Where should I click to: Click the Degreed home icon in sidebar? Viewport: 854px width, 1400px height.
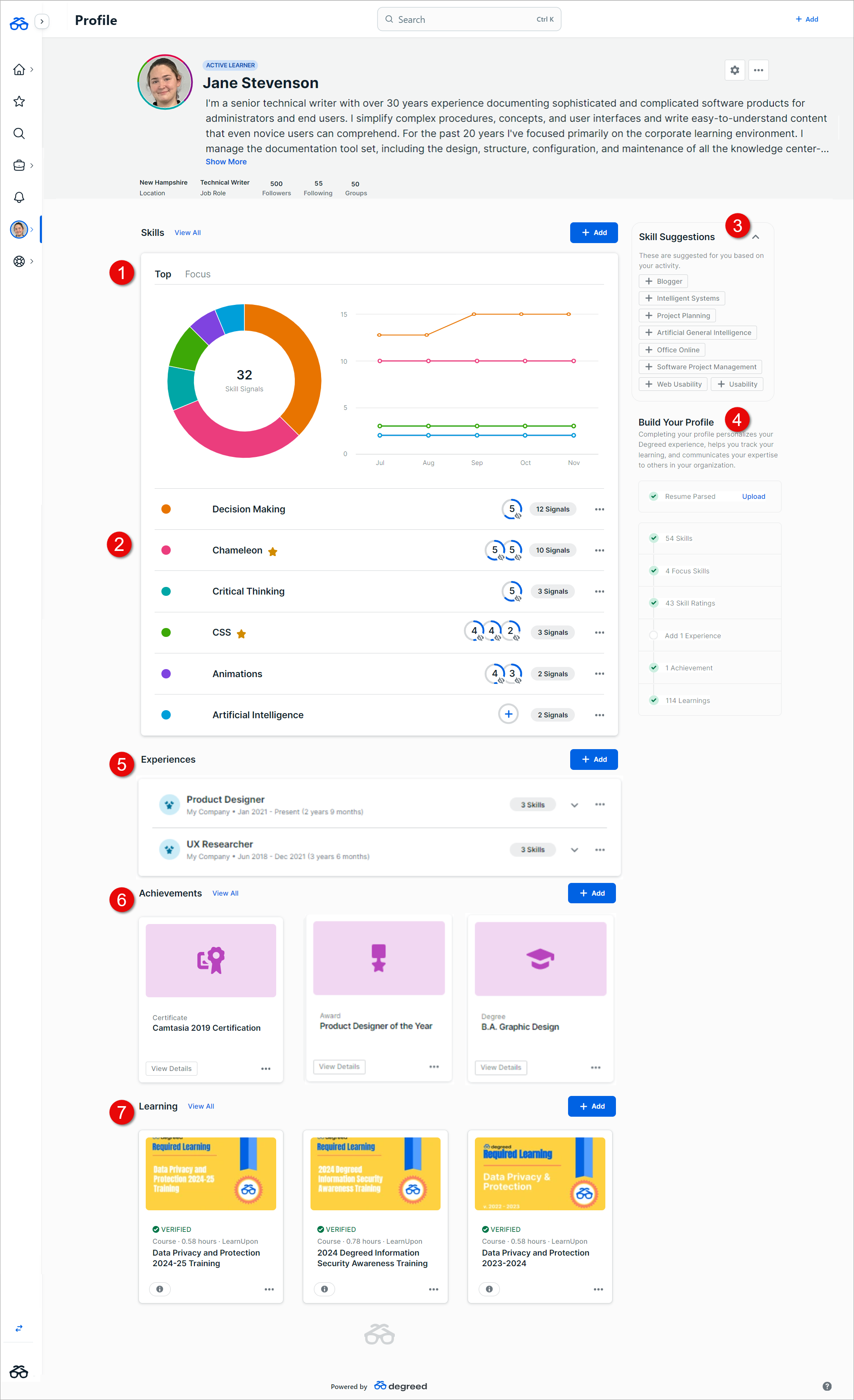(19, 70)
